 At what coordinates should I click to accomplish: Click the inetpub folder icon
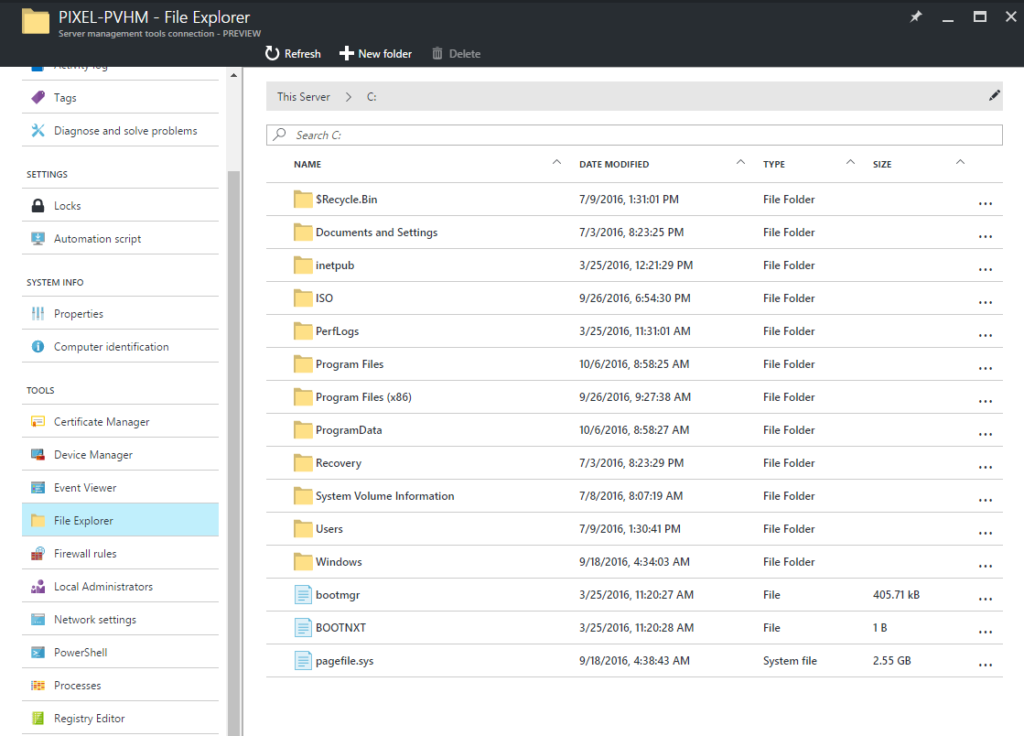tap(302, 264)
